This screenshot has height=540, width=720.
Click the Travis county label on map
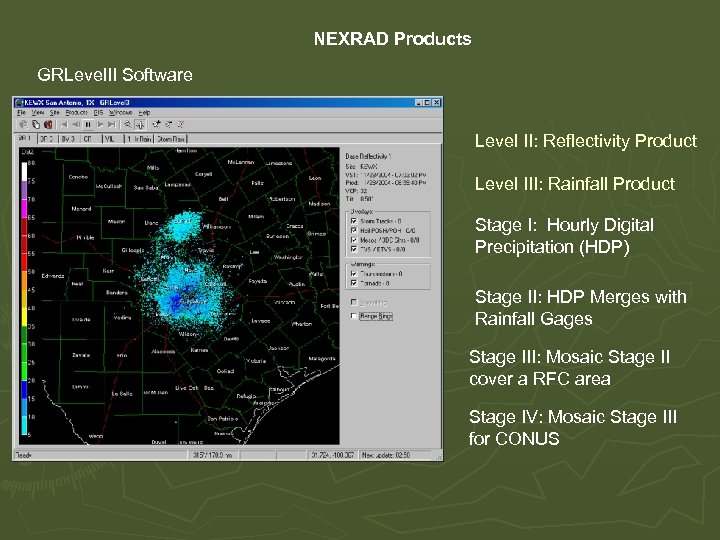(206, 251)
